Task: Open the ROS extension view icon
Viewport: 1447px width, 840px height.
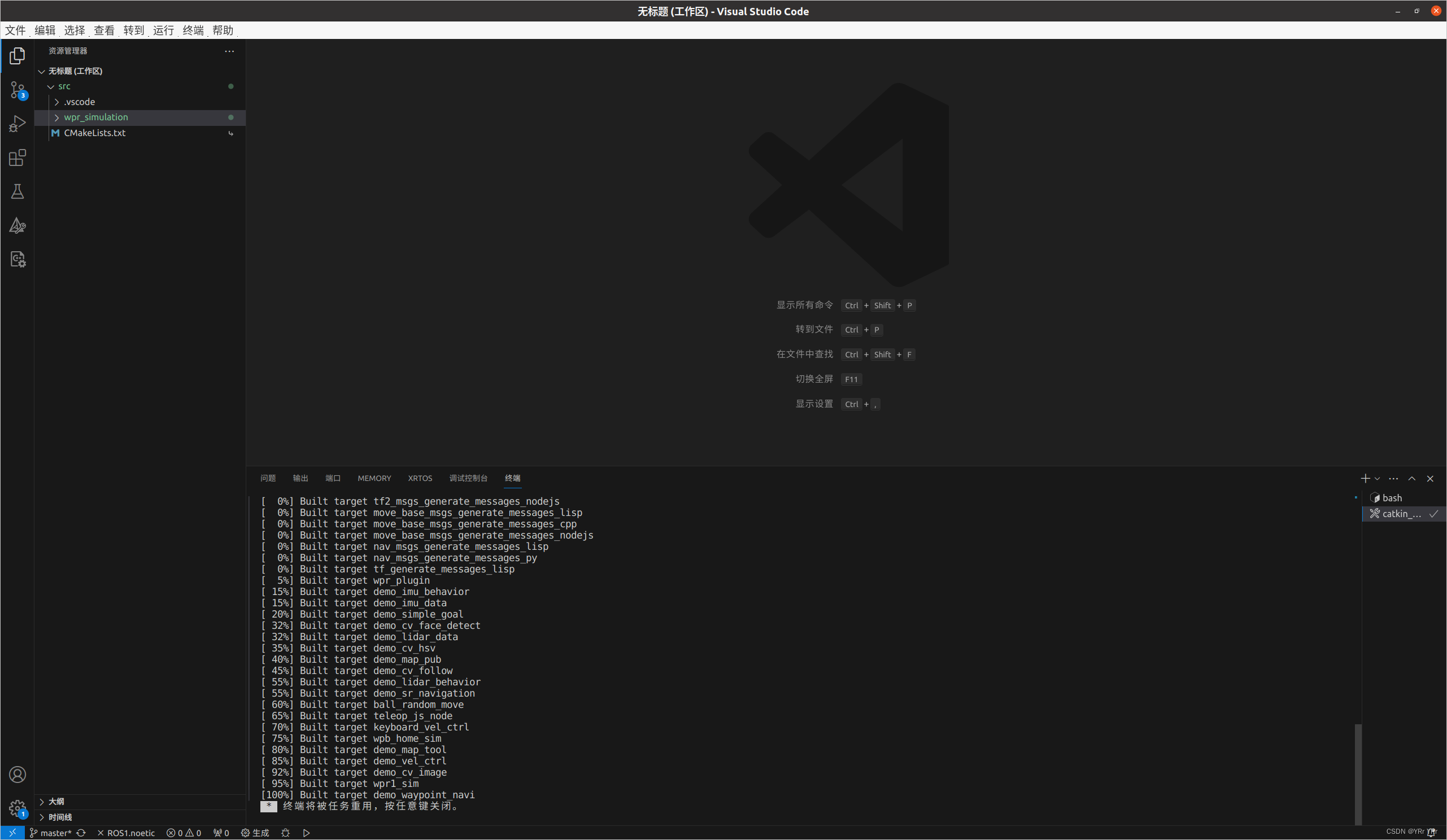Action: [x=17, y=259]
